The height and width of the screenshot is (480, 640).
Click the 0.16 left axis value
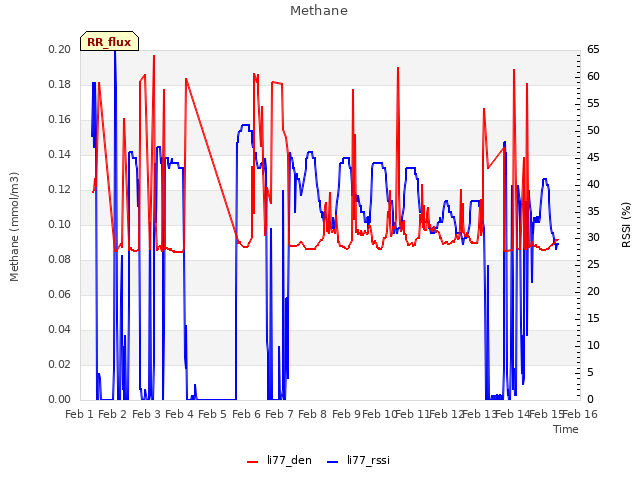pyautogui.click(x=60, y=119)
